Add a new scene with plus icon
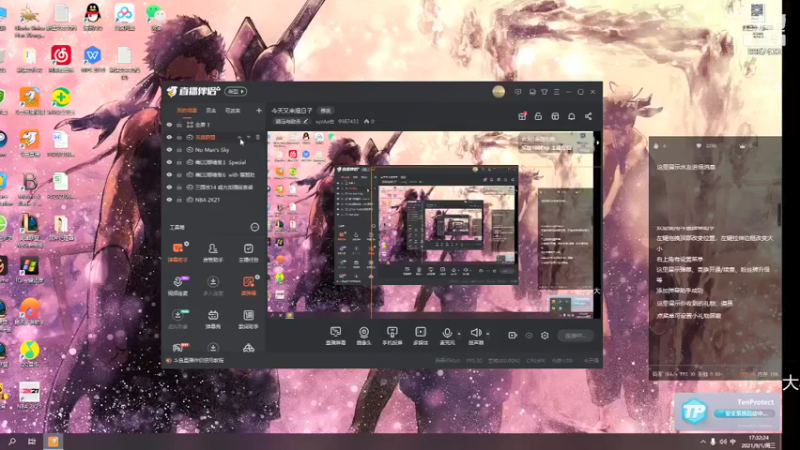Image resolution: width=800 pixels, height=450 pixels. click(259, 110)
